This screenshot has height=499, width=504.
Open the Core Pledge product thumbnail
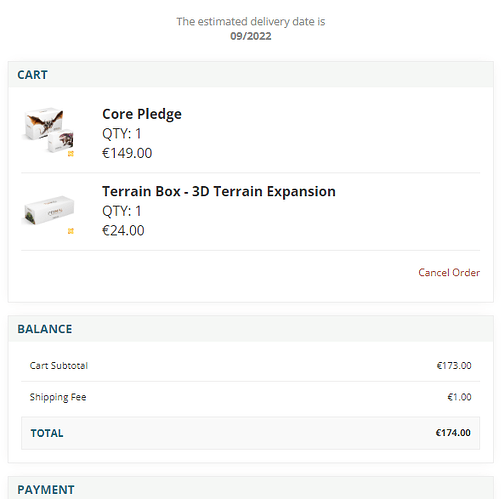[x=48, y=130]
